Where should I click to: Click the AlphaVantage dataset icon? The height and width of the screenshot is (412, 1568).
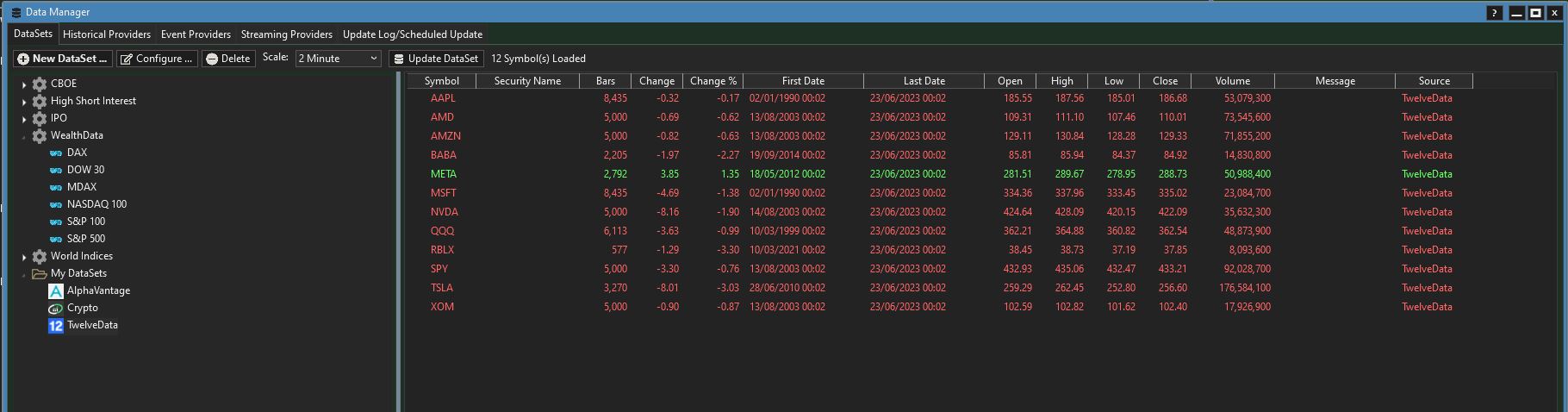(x=56, y=290)
